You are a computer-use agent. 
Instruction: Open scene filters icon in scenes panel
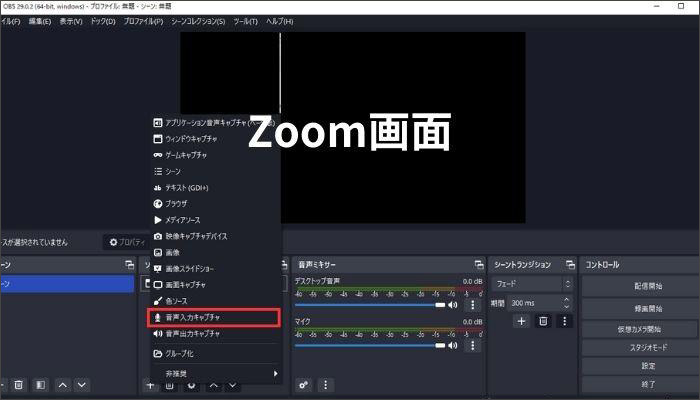click(41, 385)
